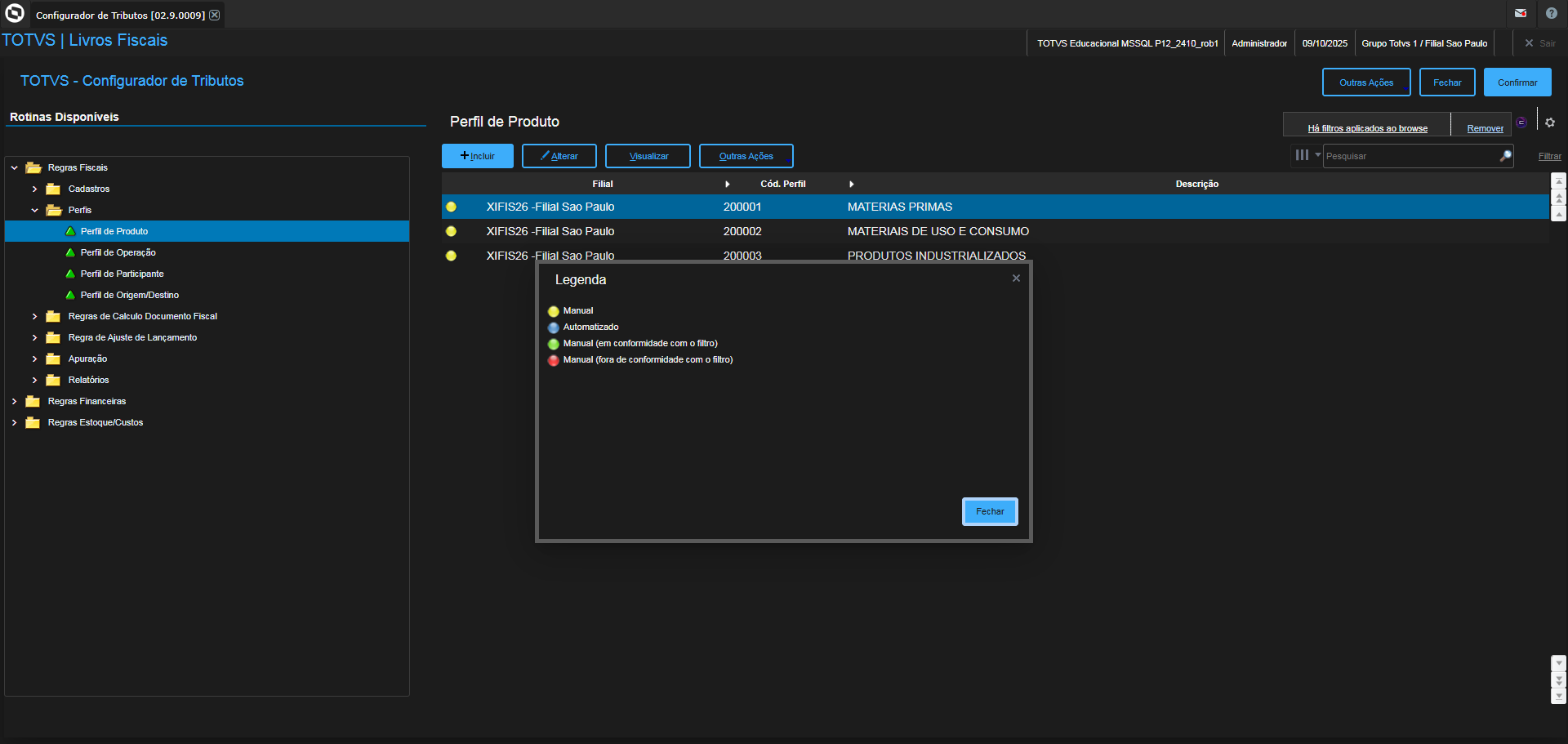The image size is (1568, 744).
Task: Close the Configurador de Tributos tab
Action: click(x=215, y=15)
